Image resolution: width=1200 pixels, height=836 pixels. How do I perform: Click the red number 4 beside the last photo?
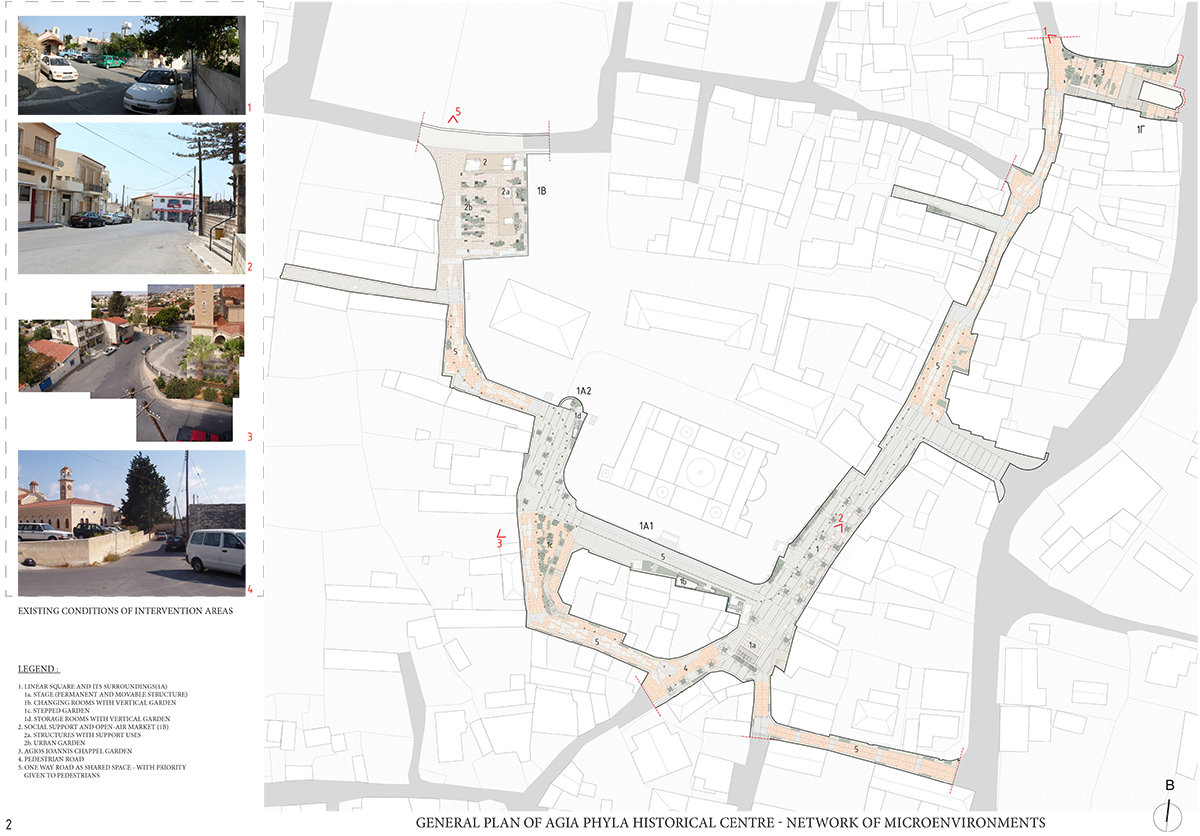pos(250,590)
